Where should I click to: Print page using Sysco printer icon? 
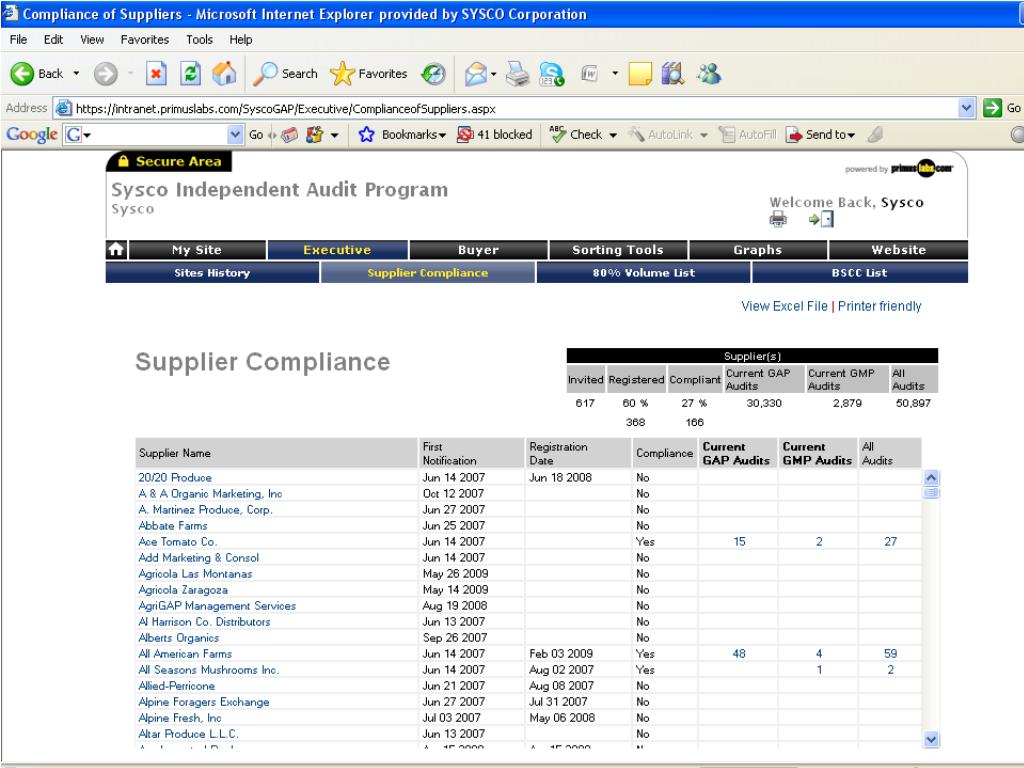778,219
